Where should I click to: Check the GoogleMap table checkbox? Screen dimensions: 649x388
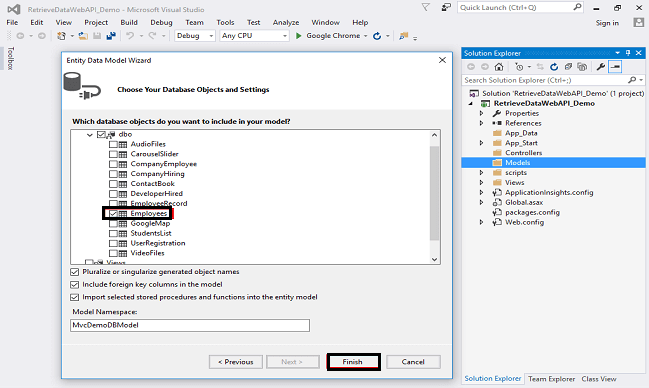113,224
